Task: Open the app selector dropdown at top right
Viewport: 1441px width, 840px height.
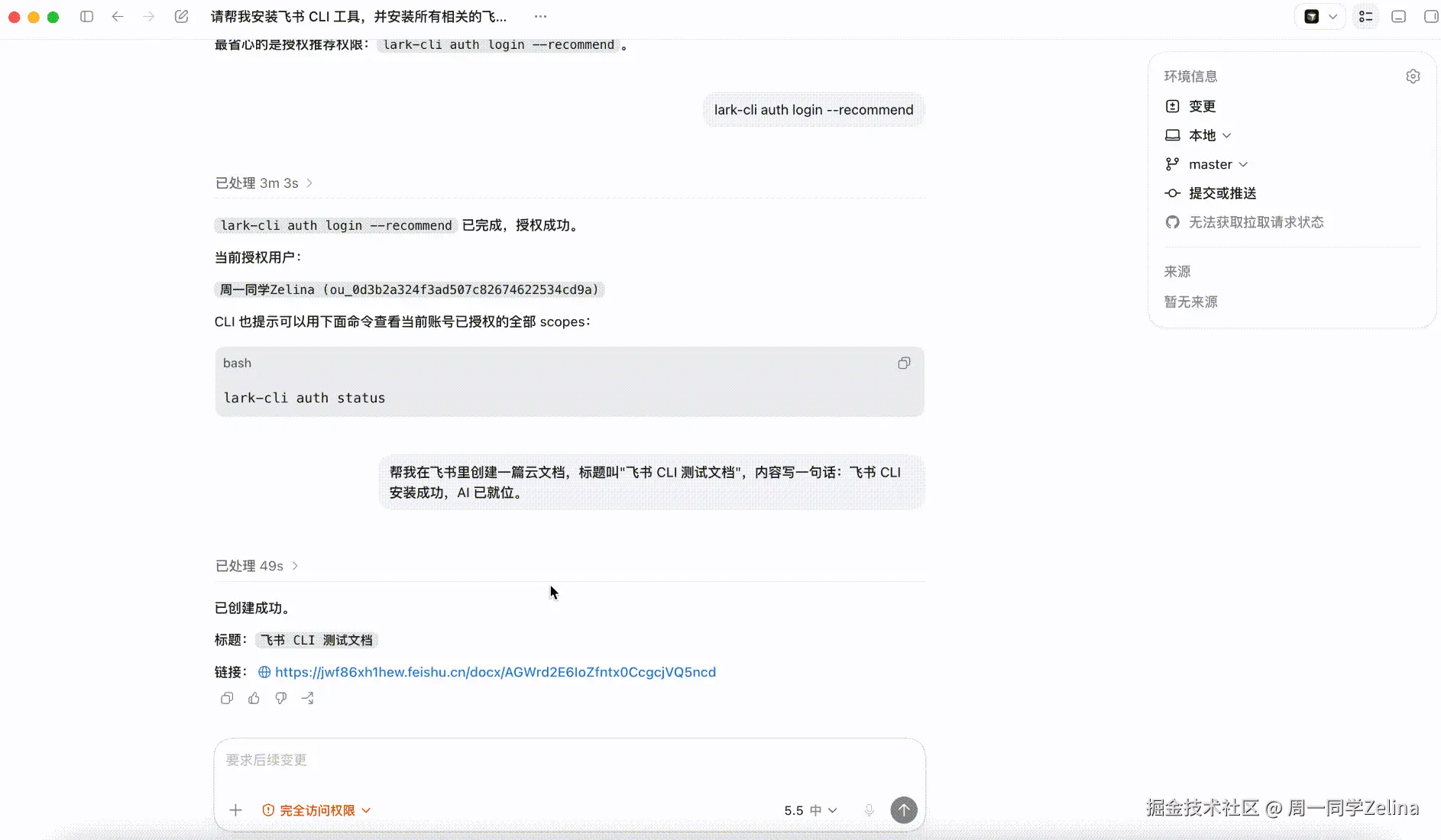Action: [1320, 16]
